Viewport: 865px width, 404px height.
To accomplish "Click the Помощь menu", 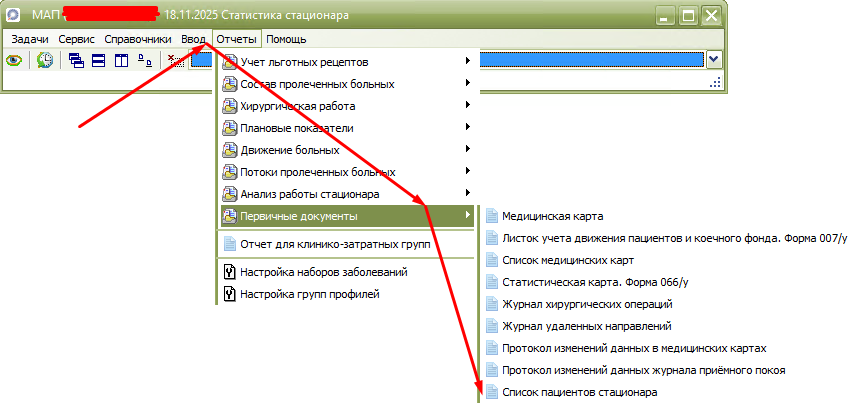I will click(286, 39).
